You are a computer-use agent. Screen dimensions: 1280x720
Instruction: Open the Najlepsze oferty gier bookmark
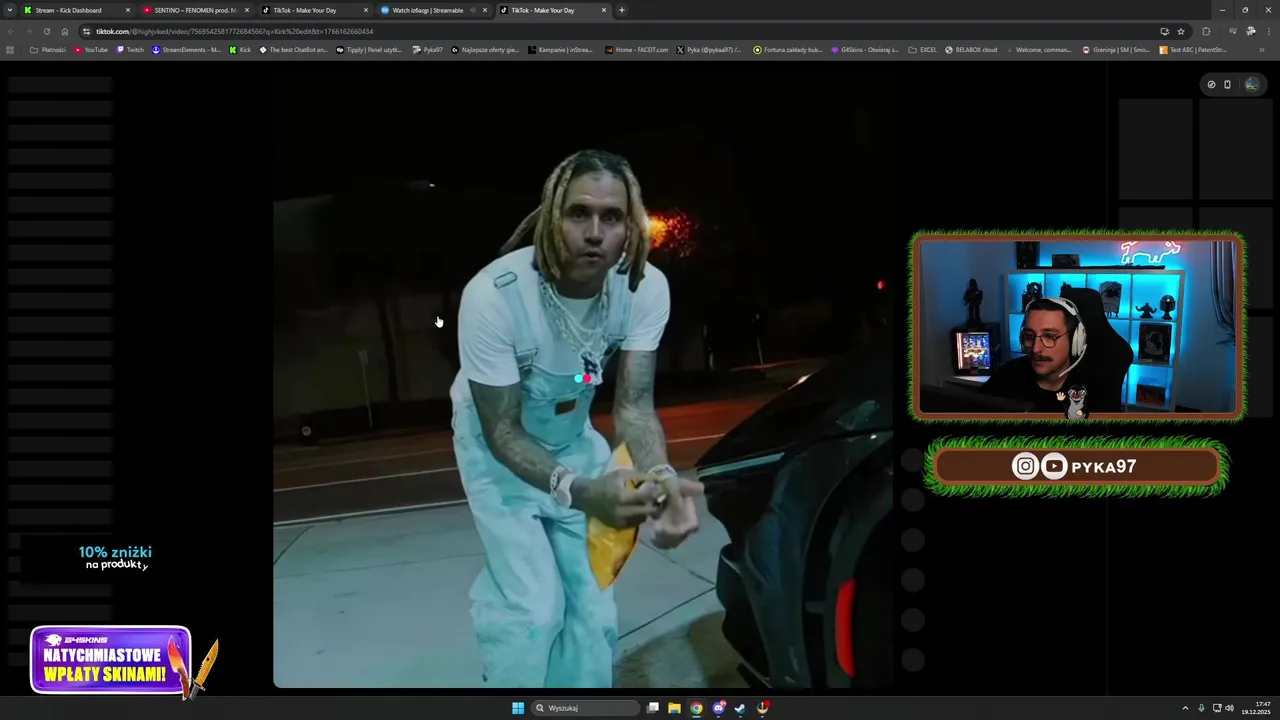[485, 49]
